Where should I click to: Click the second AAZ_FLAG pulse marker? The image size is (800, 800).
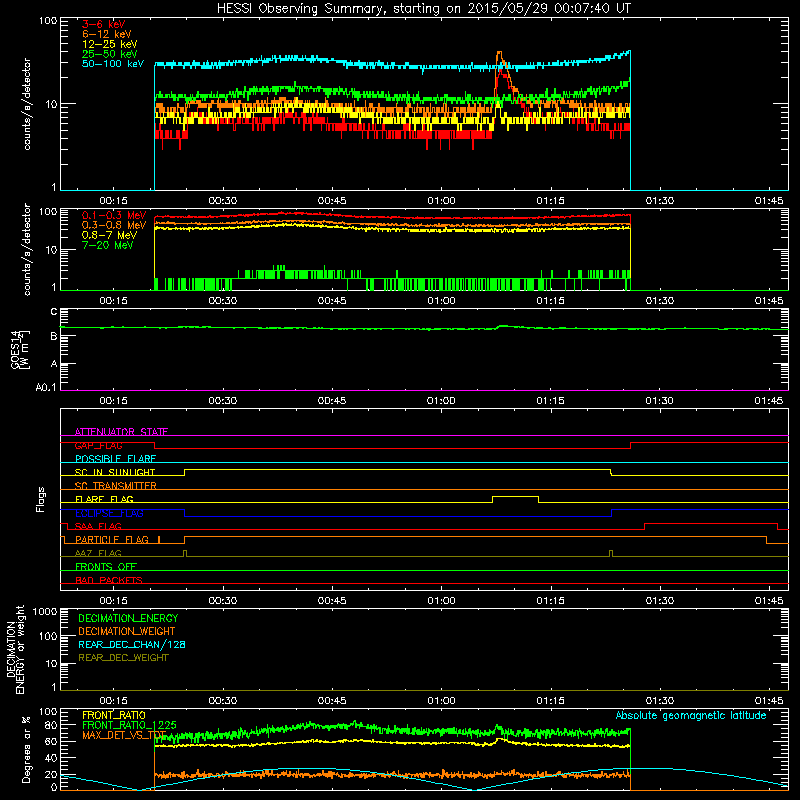click(611, 553)
